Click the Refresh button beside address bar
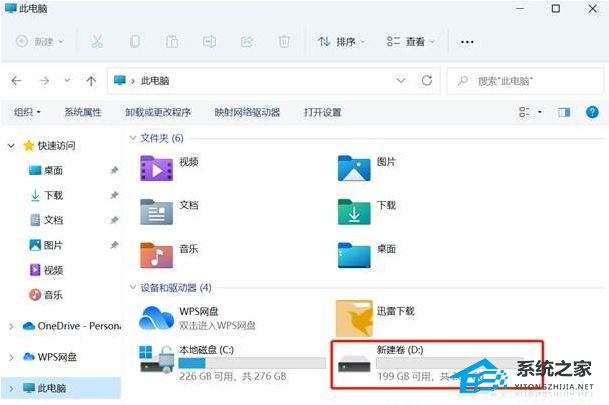 pos(427,80)
